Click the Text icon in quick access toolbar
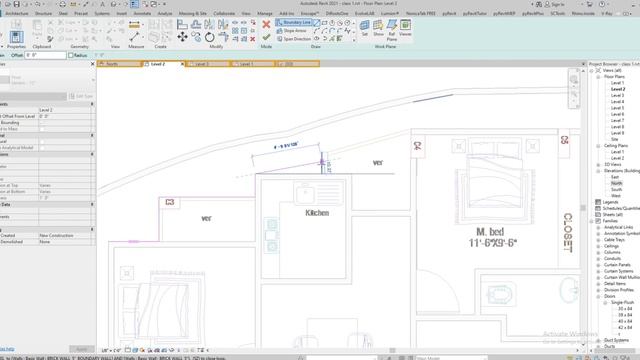Image resolution: width=640 pixels, height=360 pixels. pos(102,4)
